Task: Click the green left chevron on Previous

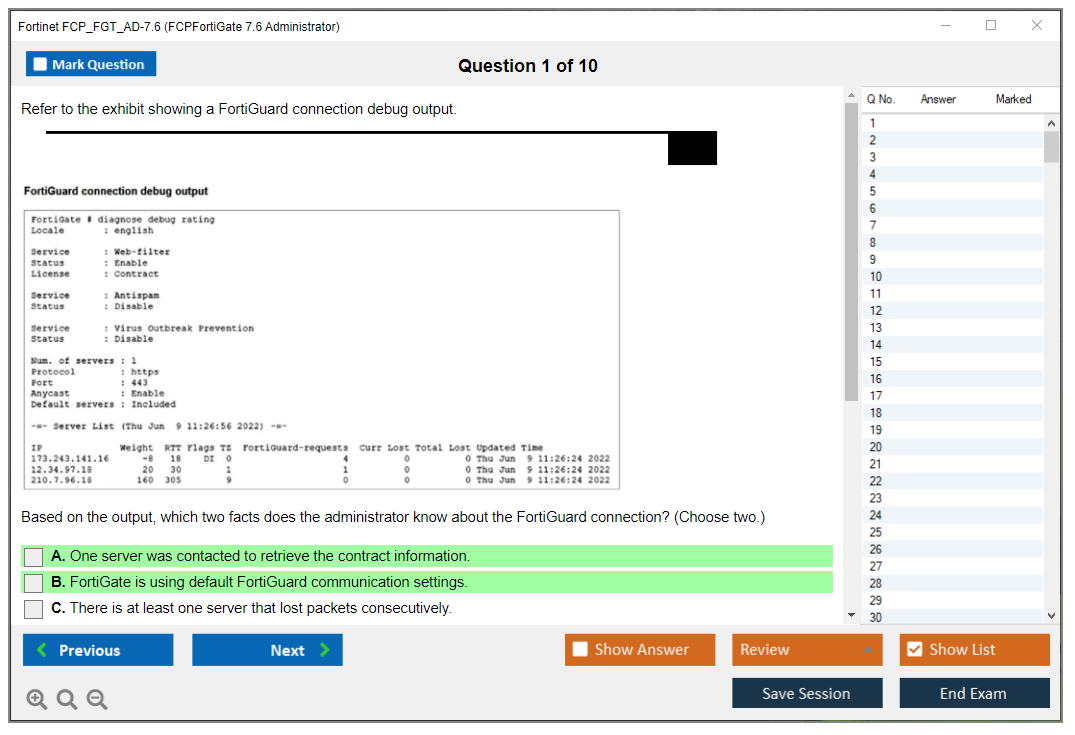Action: pos(40,649)
